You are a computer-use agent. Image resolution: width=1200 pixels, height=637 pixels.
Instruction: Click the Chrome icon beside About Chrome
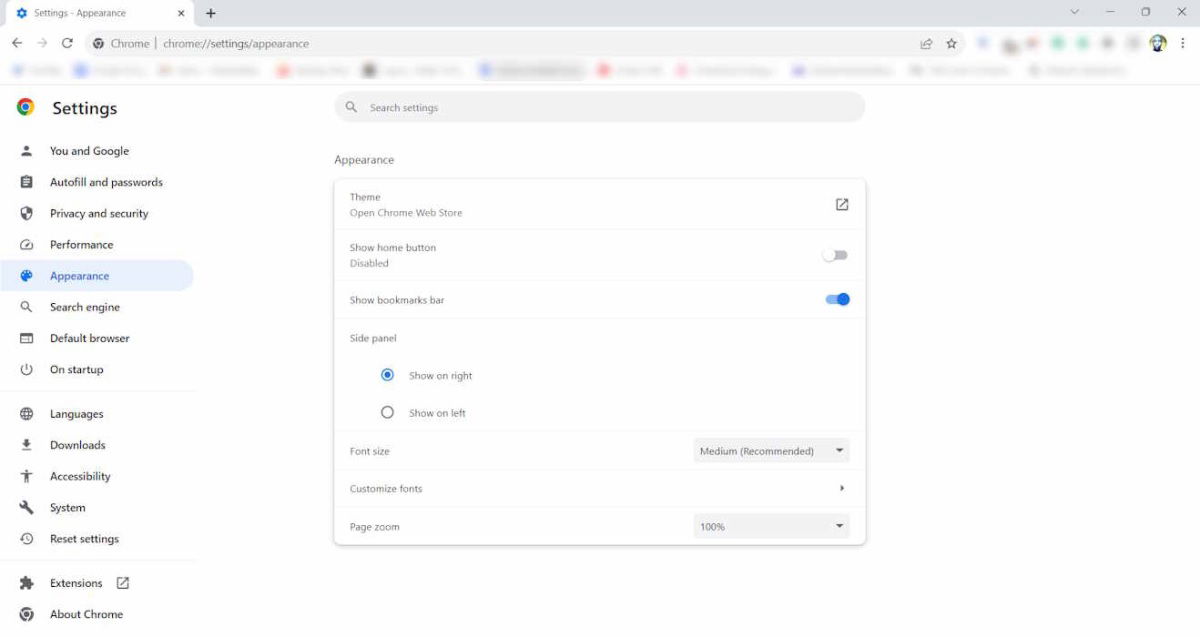click(27, 614)
